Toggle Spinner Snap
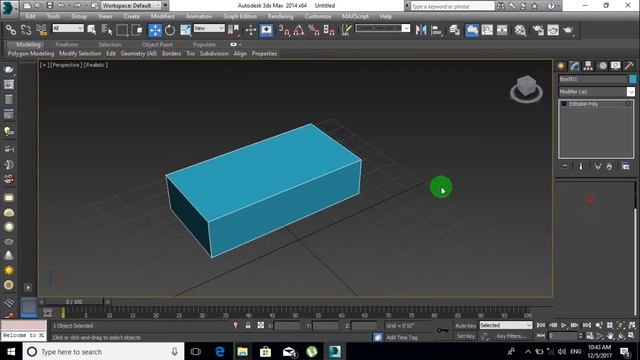Viewport: 640px width, 360px height. 329,30
